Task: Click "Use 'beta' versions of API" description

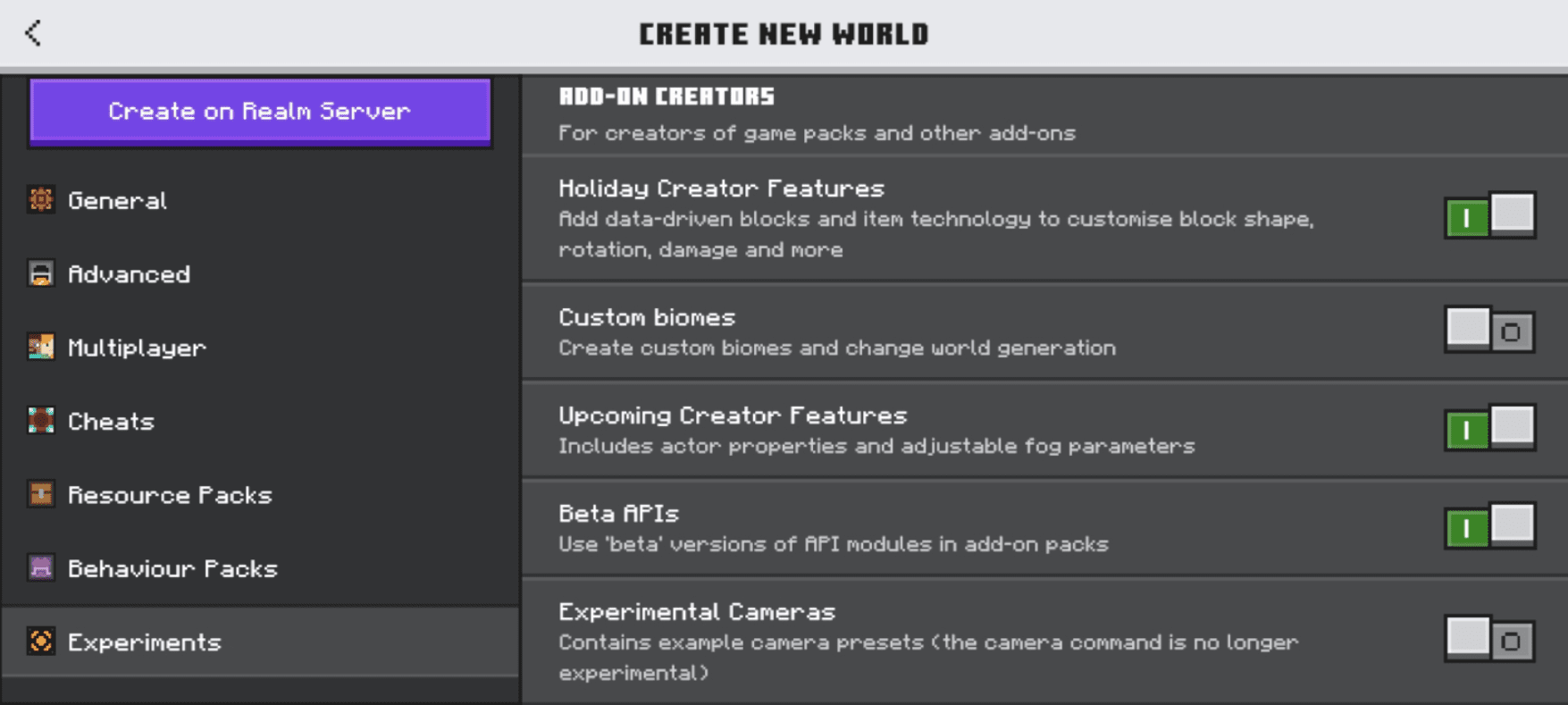Action: coord(834,544)
